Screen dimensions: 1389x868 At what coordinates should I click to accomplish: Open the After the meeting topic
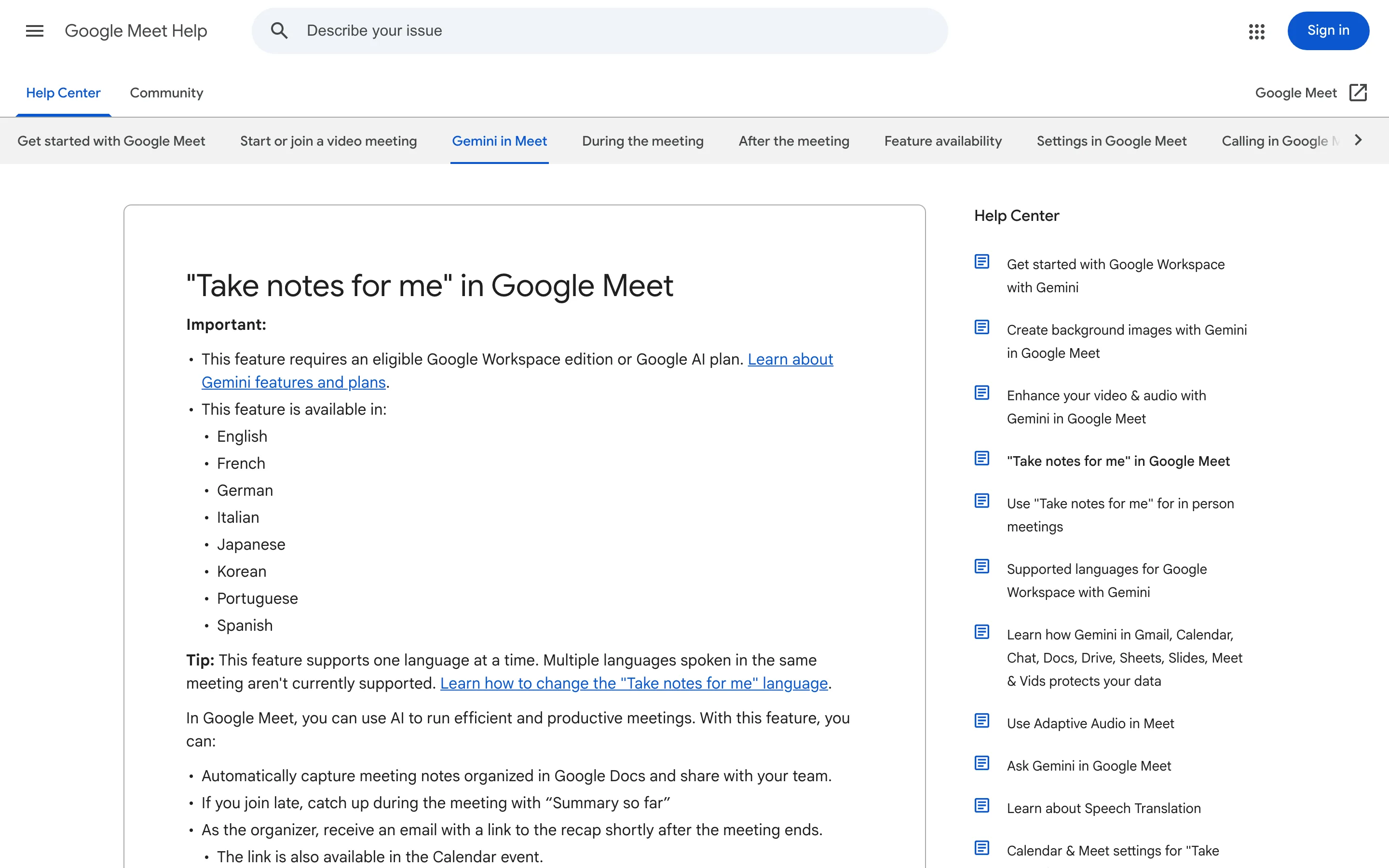794,141
